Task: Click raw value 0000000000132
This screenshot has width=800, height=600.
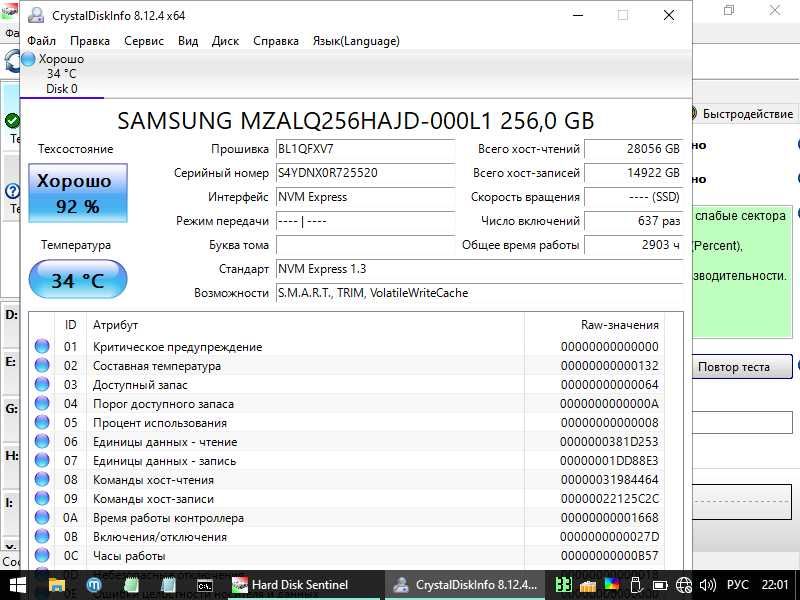Action: click(x=610, y=366)
